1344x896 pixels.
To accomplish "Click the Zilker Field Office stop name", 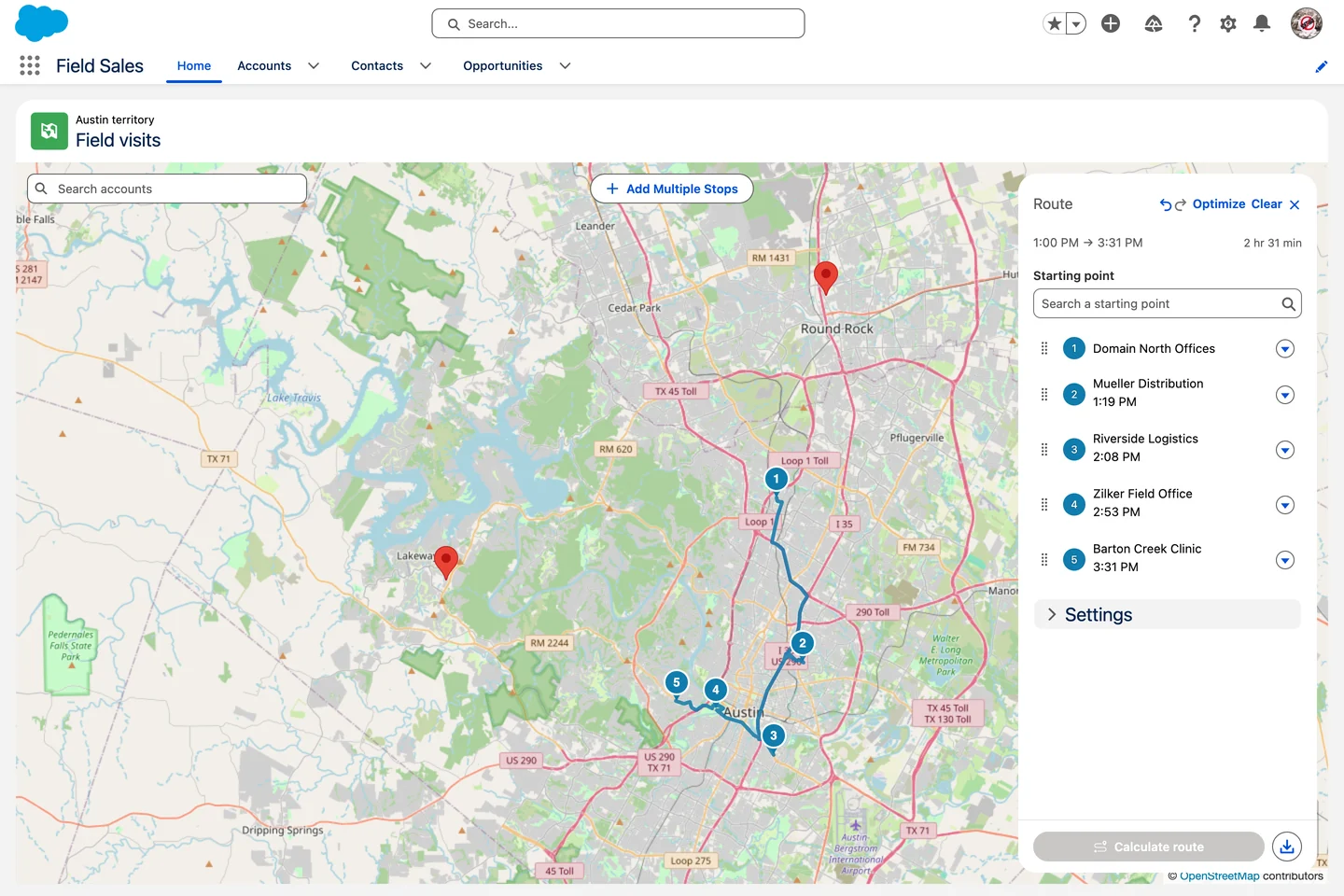I will (1142, 494).
